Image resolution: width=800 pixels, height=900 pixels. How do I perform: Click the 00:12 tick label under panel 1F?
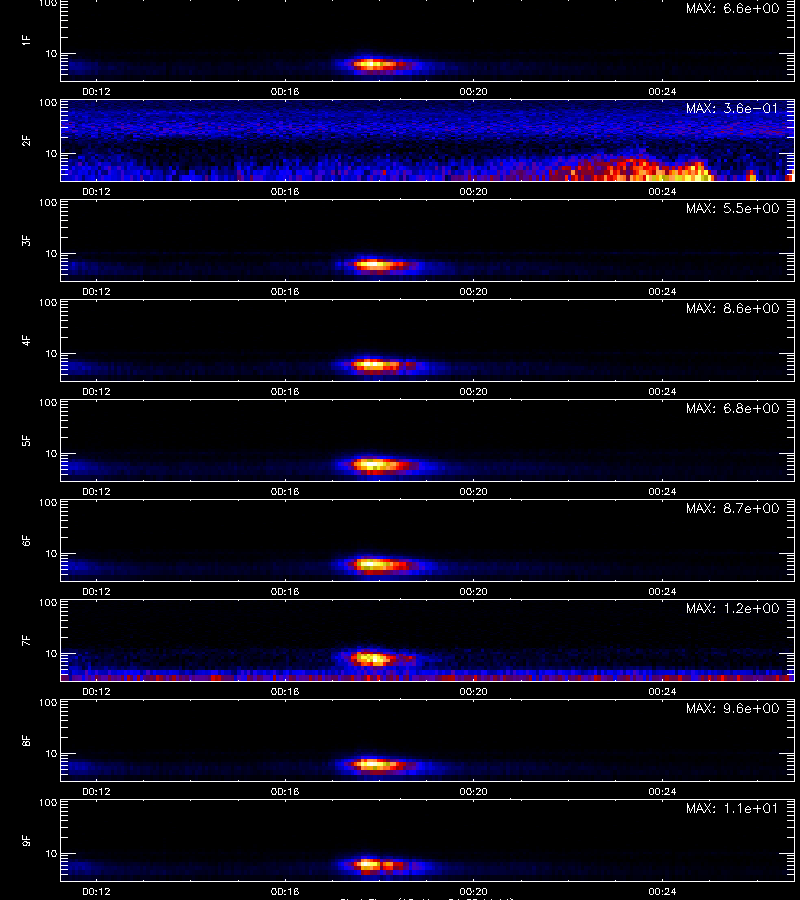pos(96,92)
